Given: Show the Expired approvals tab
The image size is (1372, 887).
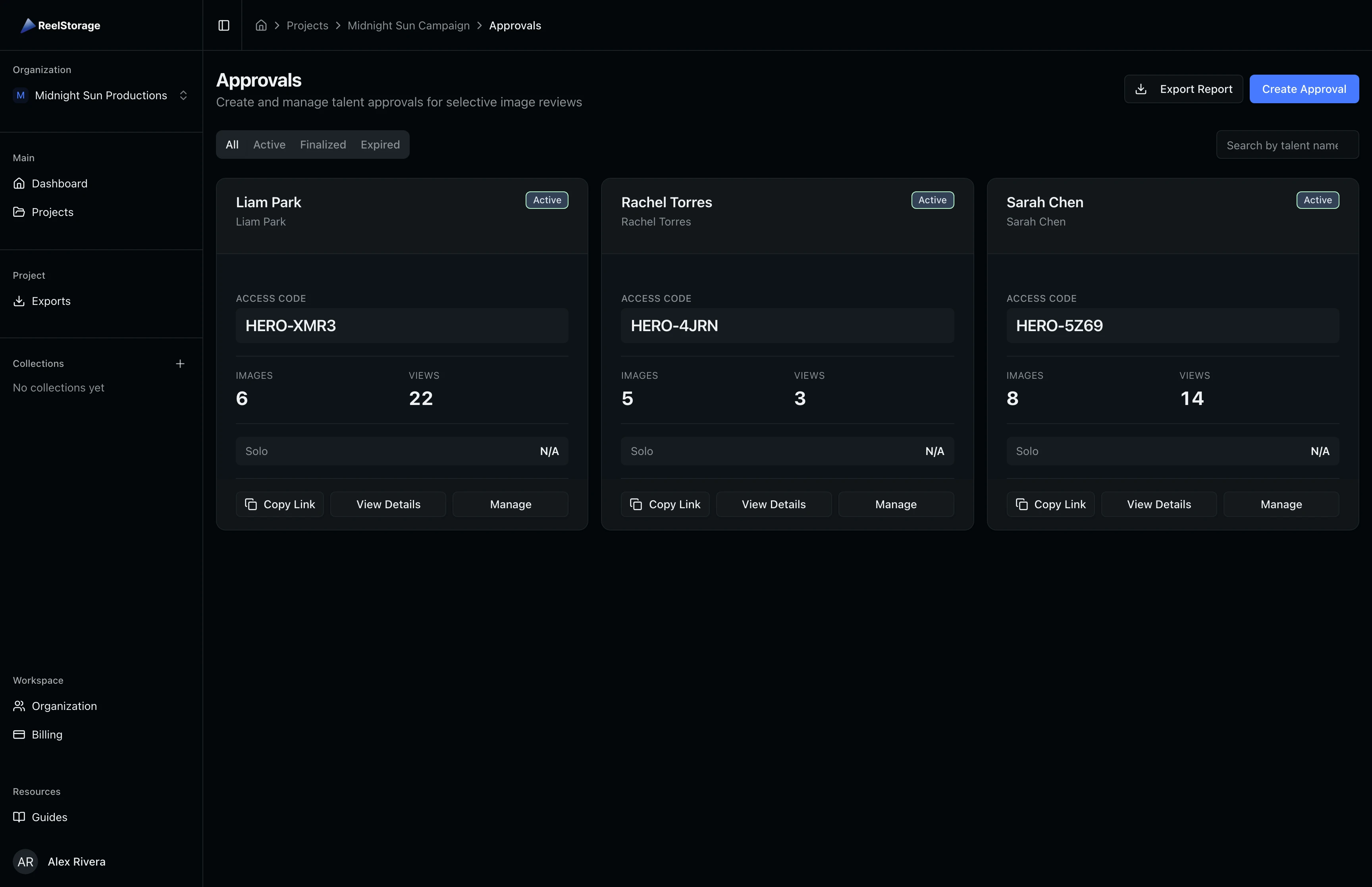Looking at the screenshot, I should (380, 145).
